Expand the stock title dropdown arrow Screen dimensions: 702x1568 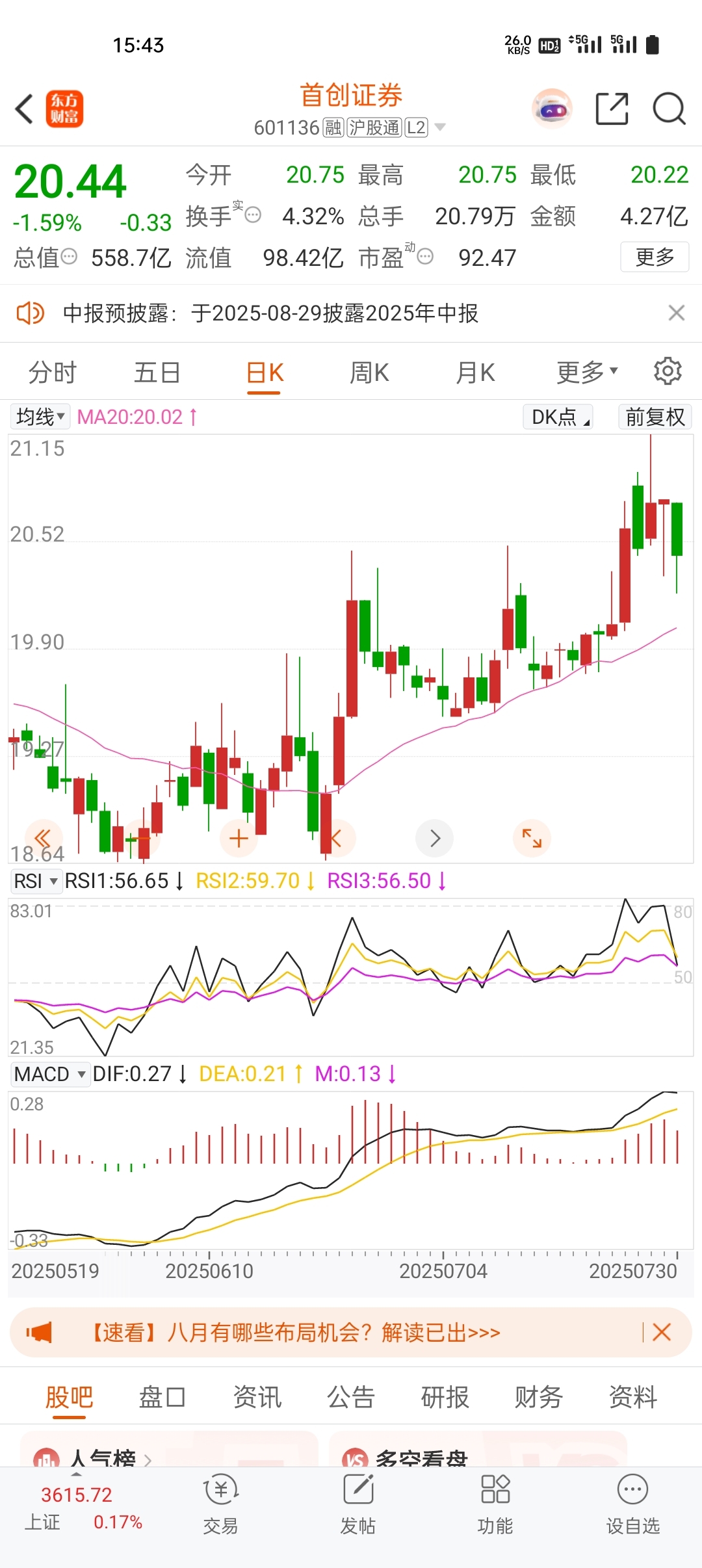pos(440,127)
